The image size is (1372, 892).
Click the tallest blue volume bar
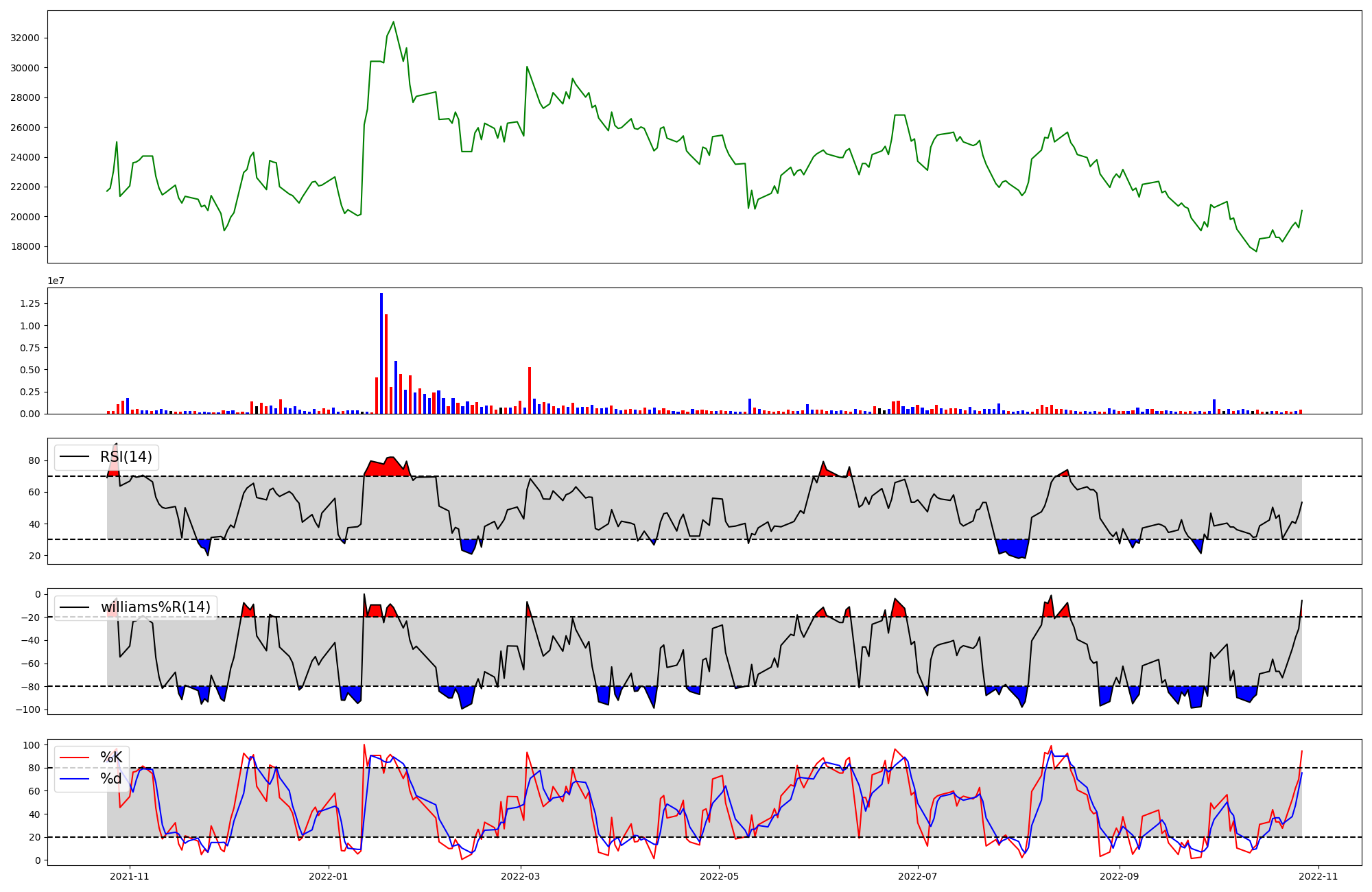click(381, 353)
